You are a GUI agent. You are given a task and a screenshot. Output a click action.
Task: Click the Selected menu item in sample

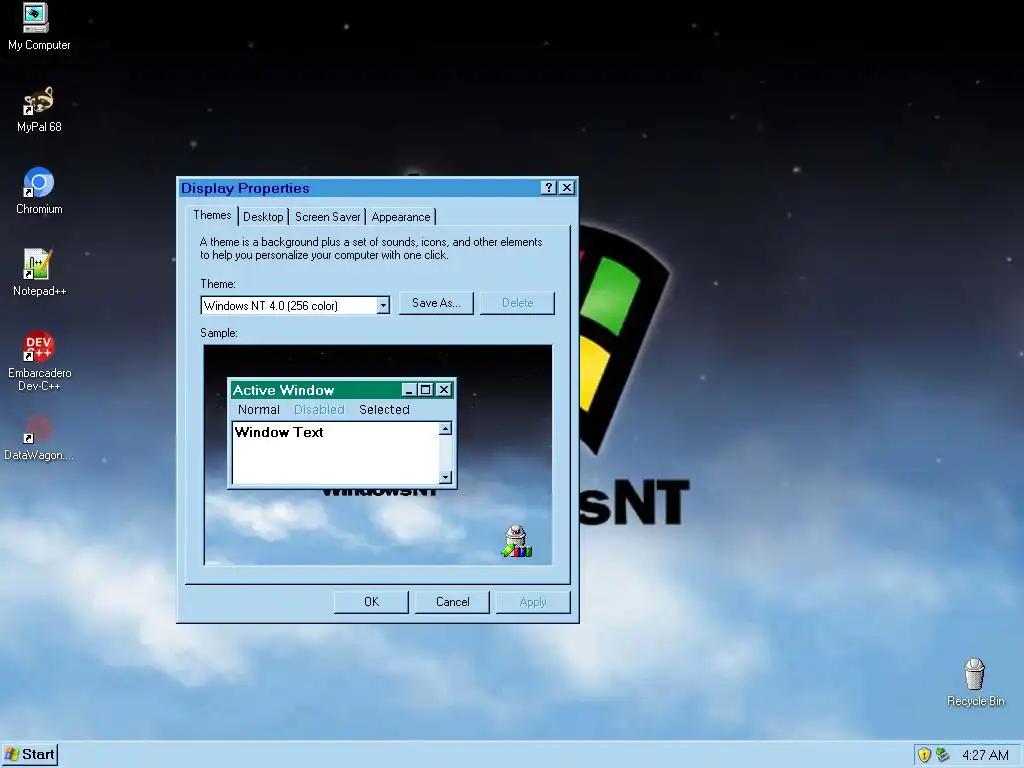[384, 409]
